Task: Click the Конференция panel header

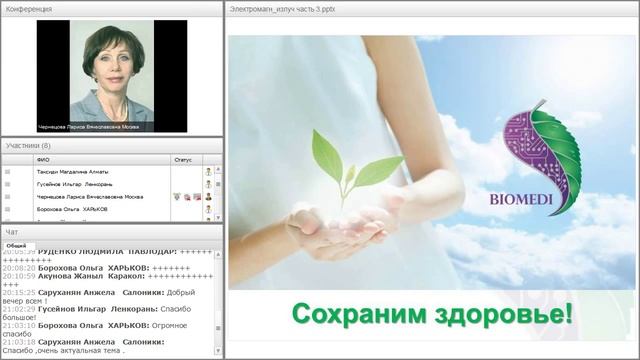Action: click(112, 9)
